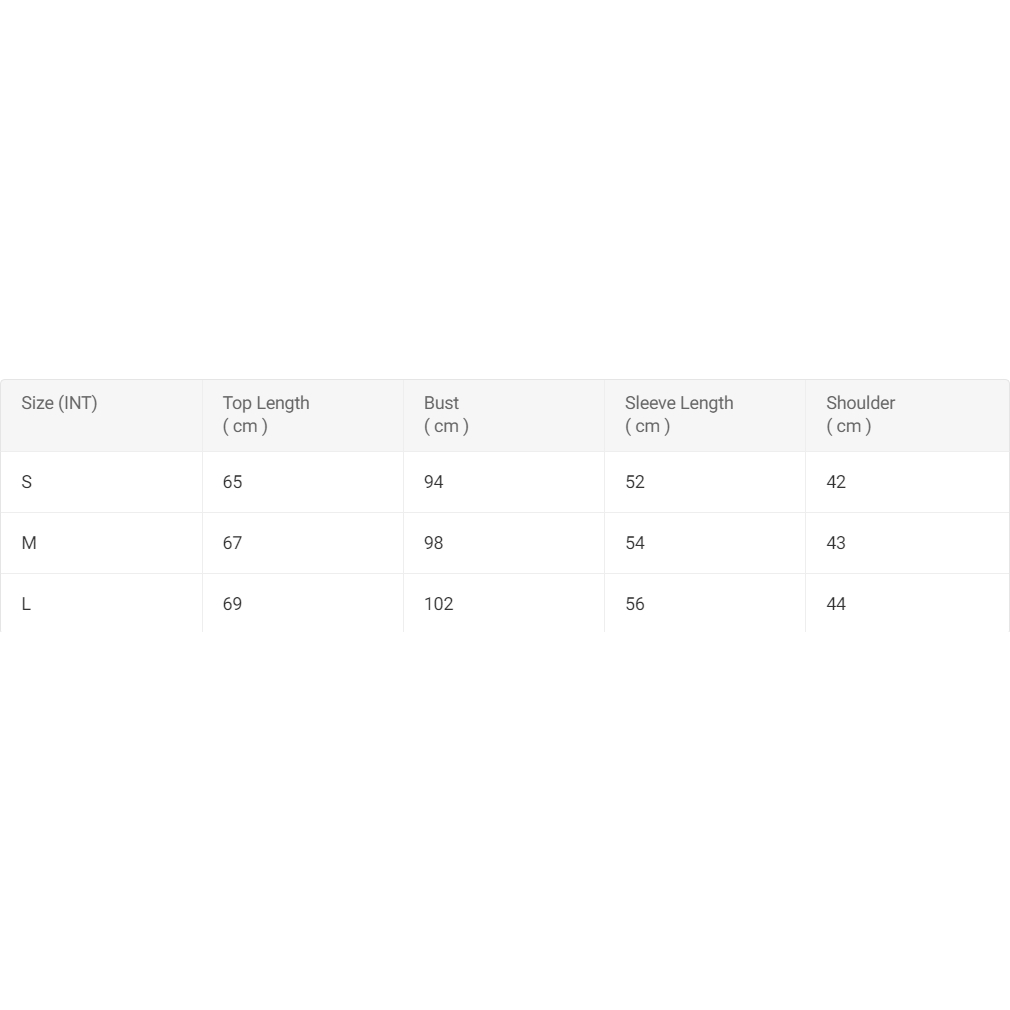Click sleeve length value 52

pos(635,482)
